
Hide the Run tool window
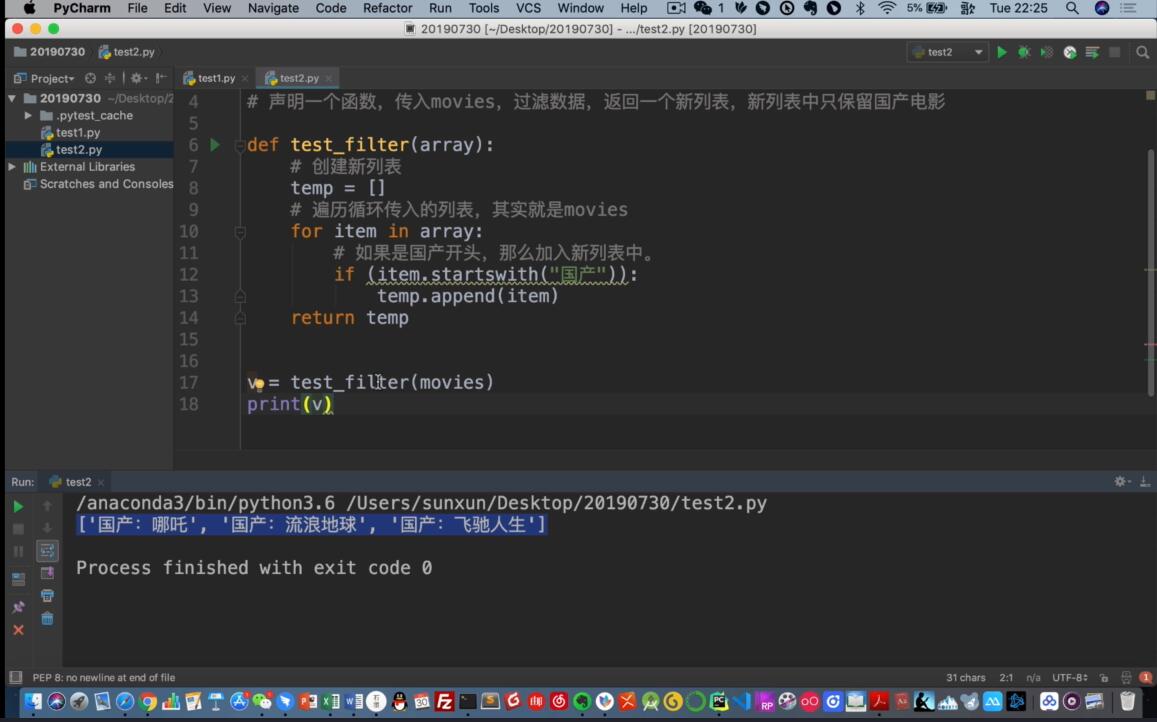click(1144, 481)
